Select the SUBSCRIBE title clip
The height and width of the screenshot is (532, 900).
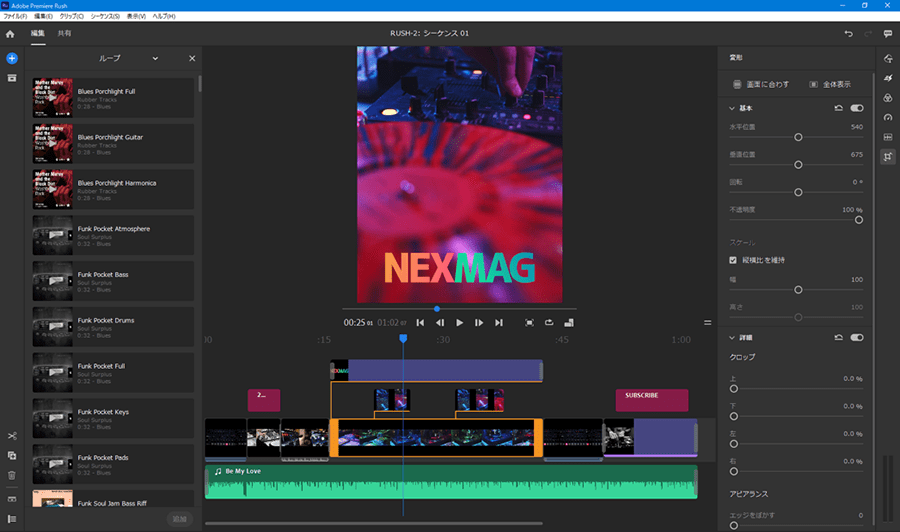pyautogui.click(x=652, y=400)
